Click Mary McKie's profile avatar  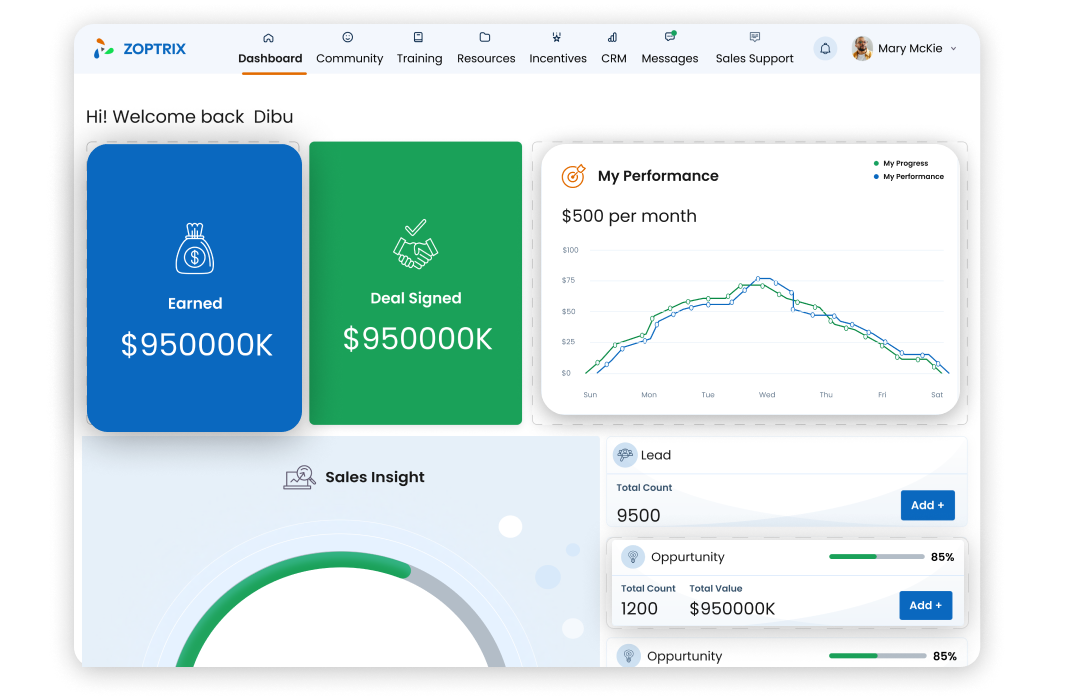[862, 48]
